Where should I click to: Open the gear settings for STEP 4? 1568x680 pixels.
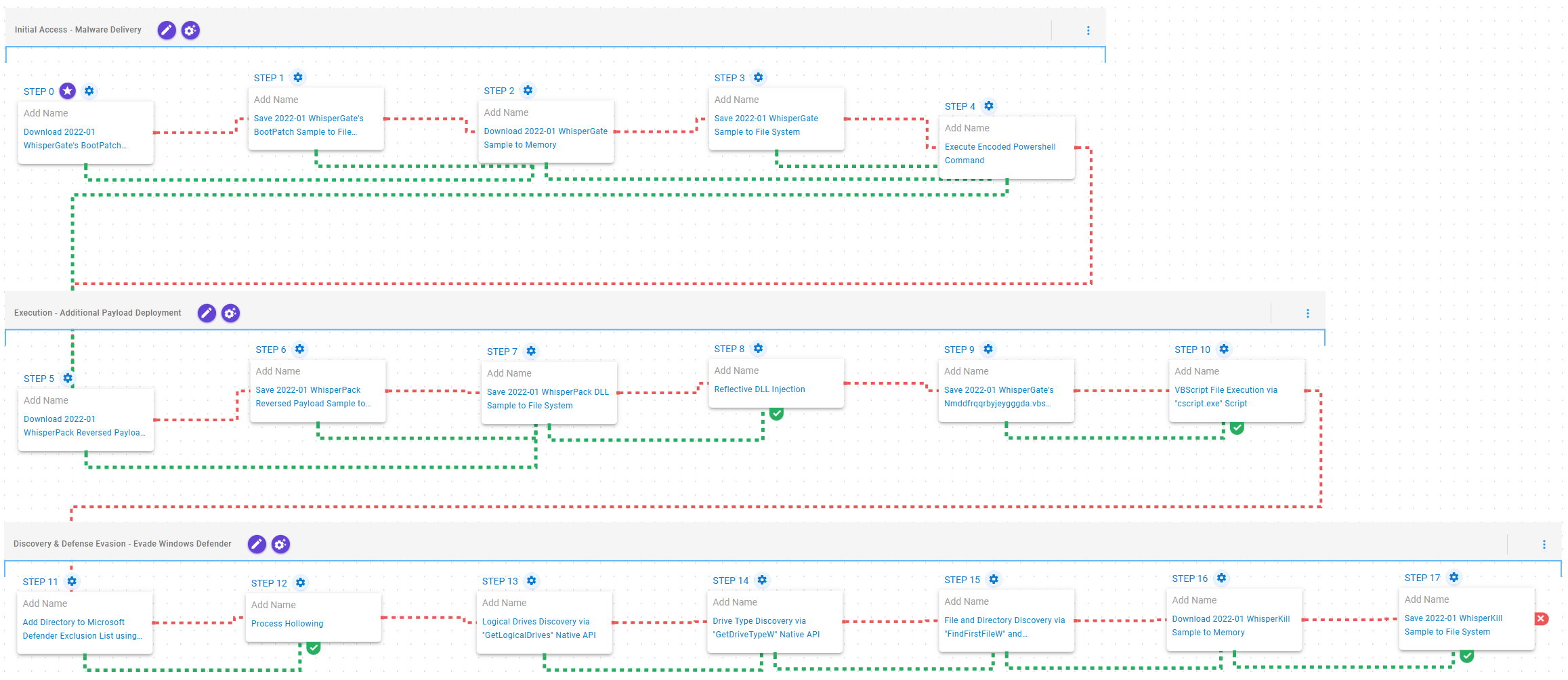click(989, 106)
